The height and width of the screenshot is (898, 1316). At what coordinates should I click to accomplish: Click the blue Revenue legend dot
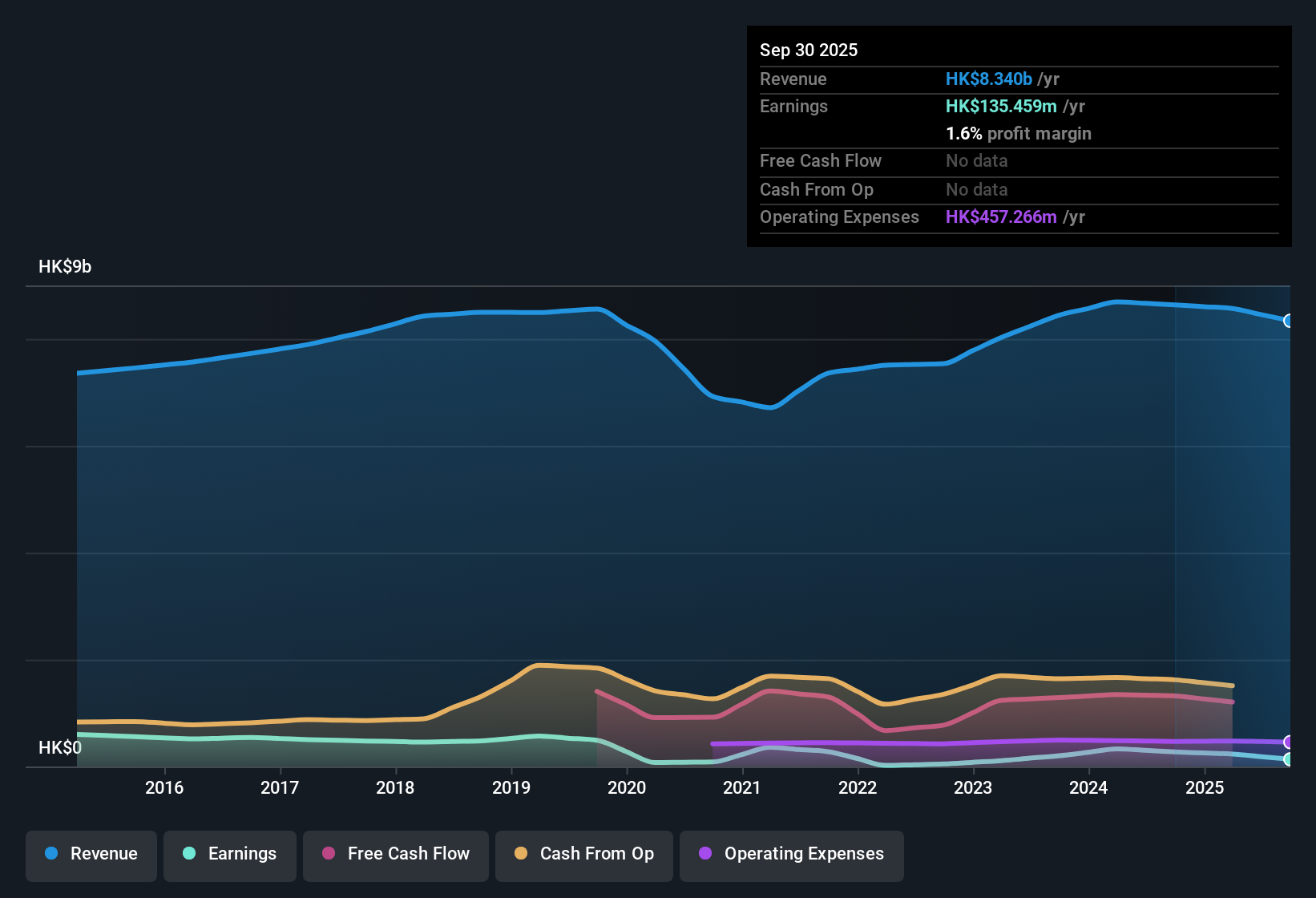tap(51, 854)
